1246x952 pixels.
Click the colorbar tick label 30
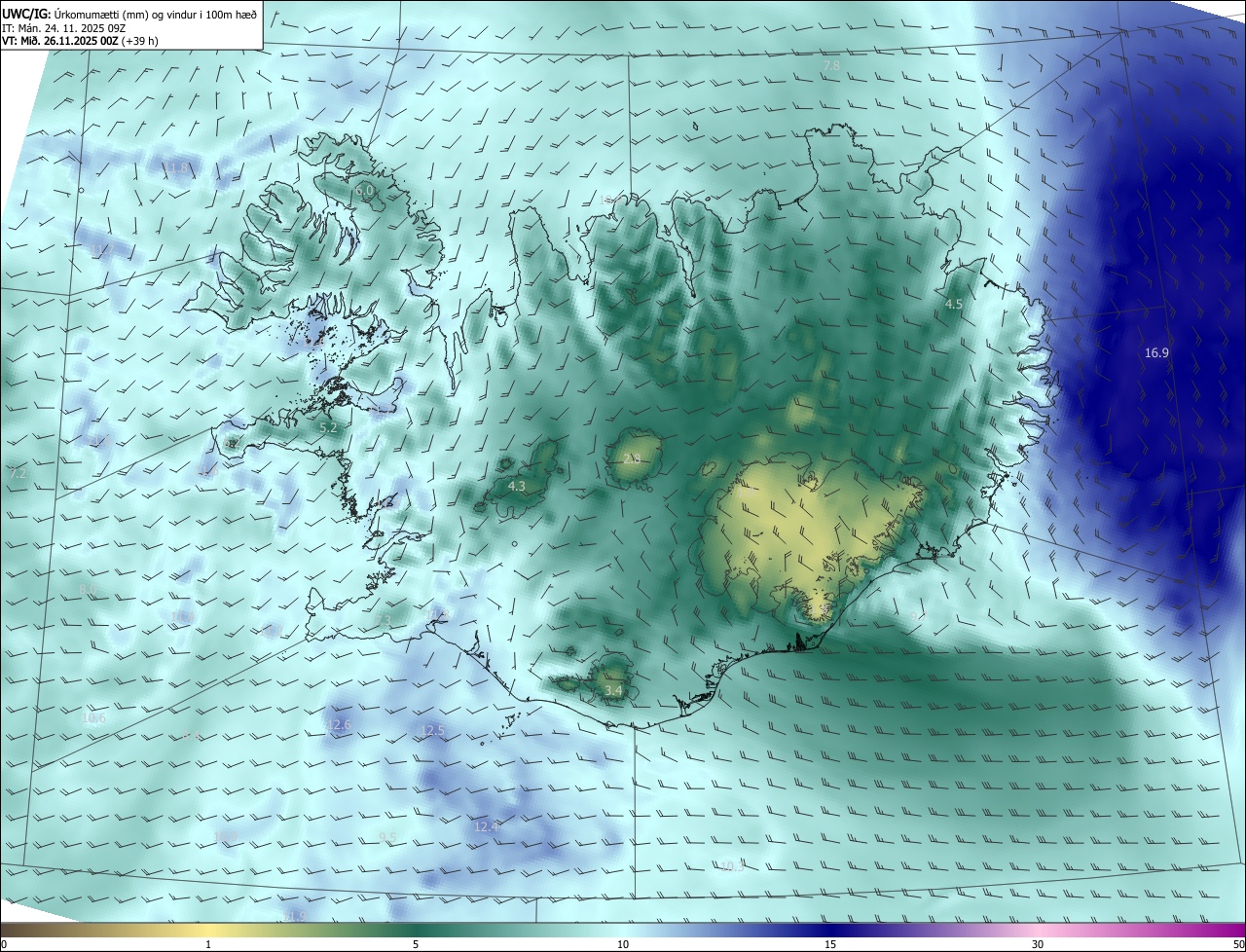point(1038,945)
